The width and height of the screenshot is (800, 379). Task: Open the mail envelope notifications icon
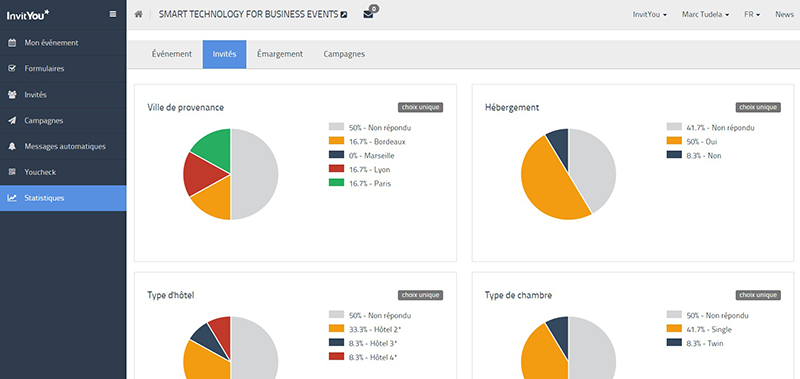point(368,14)
